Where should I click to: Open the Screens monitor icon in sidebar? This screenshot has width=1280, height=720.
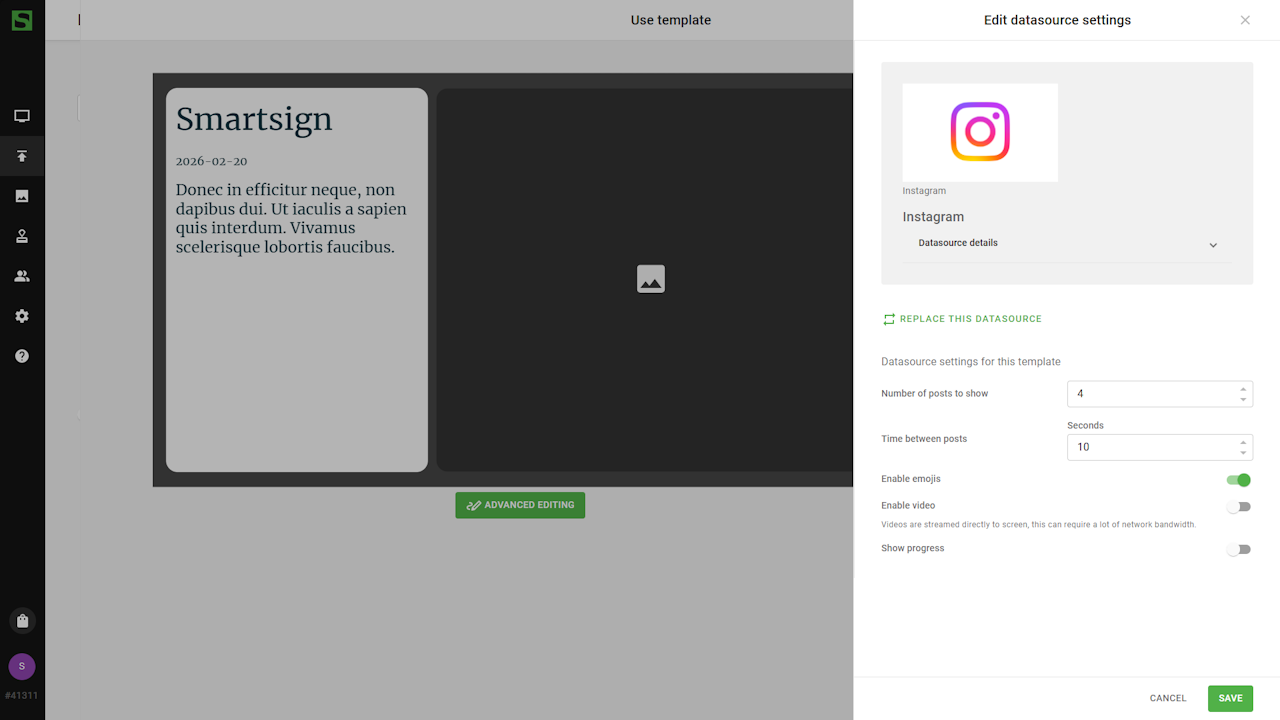tap(22, 116)
